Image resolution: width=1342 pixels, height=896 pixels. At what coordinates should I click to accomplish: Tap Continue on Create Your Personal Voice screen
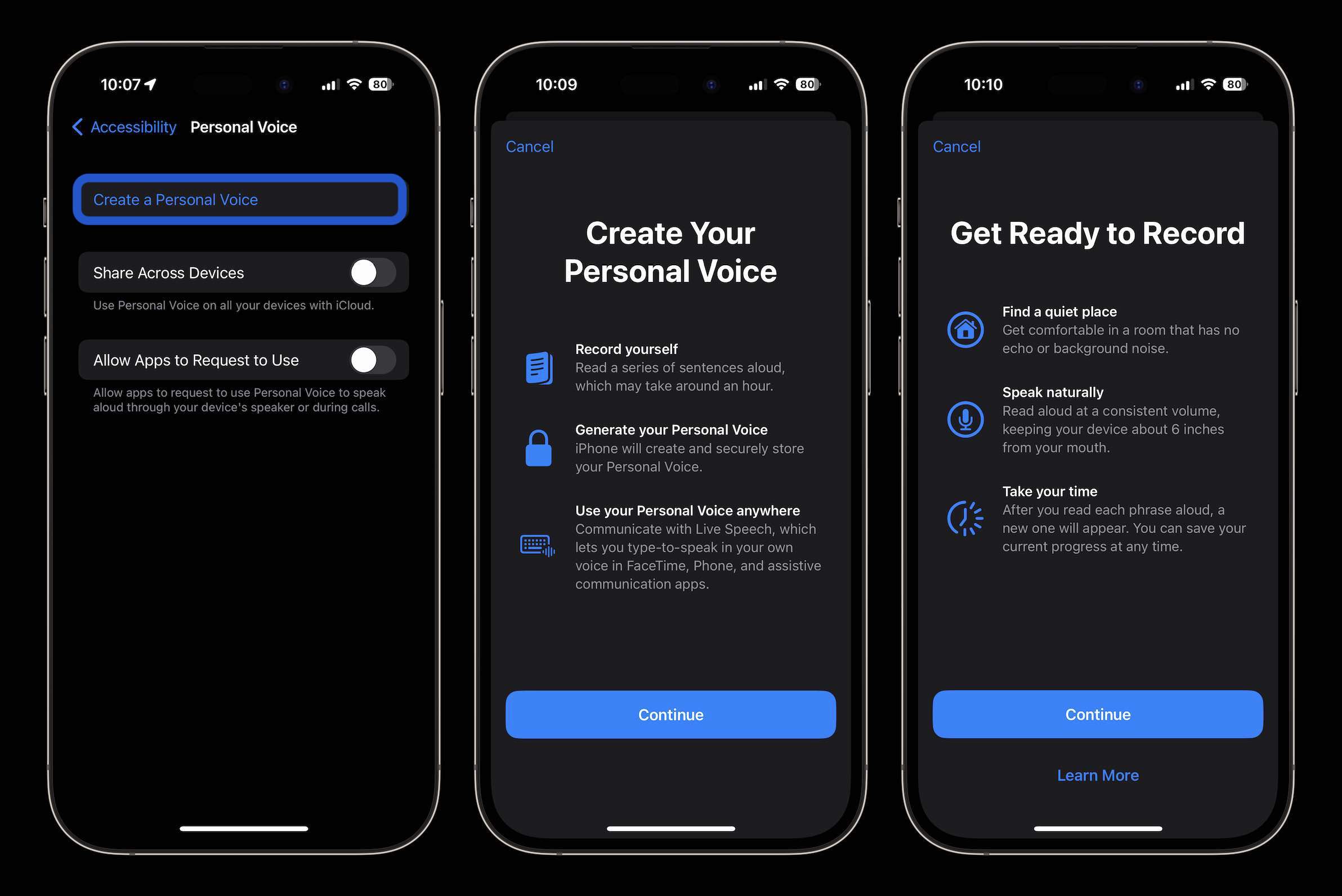[x=670, y=714]
